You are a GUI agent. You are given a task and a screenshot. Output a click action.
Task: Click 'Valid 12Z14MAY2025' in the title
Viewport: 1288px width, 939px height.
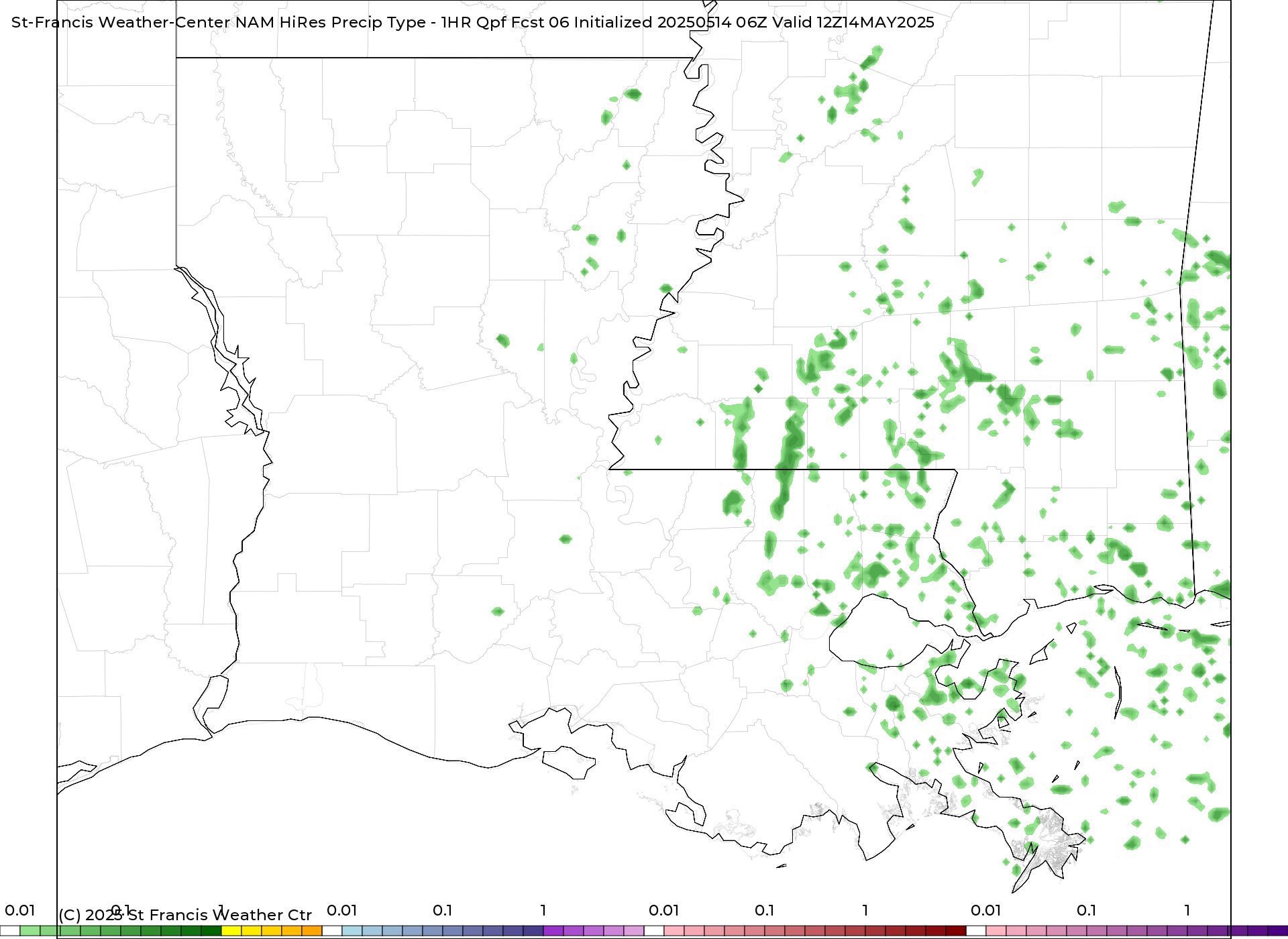853,22
